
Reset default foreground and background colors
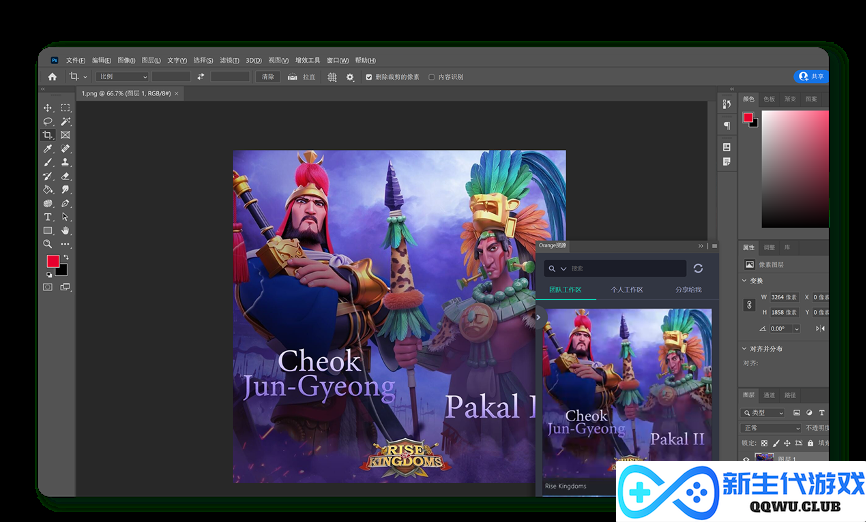pos(49,275)
